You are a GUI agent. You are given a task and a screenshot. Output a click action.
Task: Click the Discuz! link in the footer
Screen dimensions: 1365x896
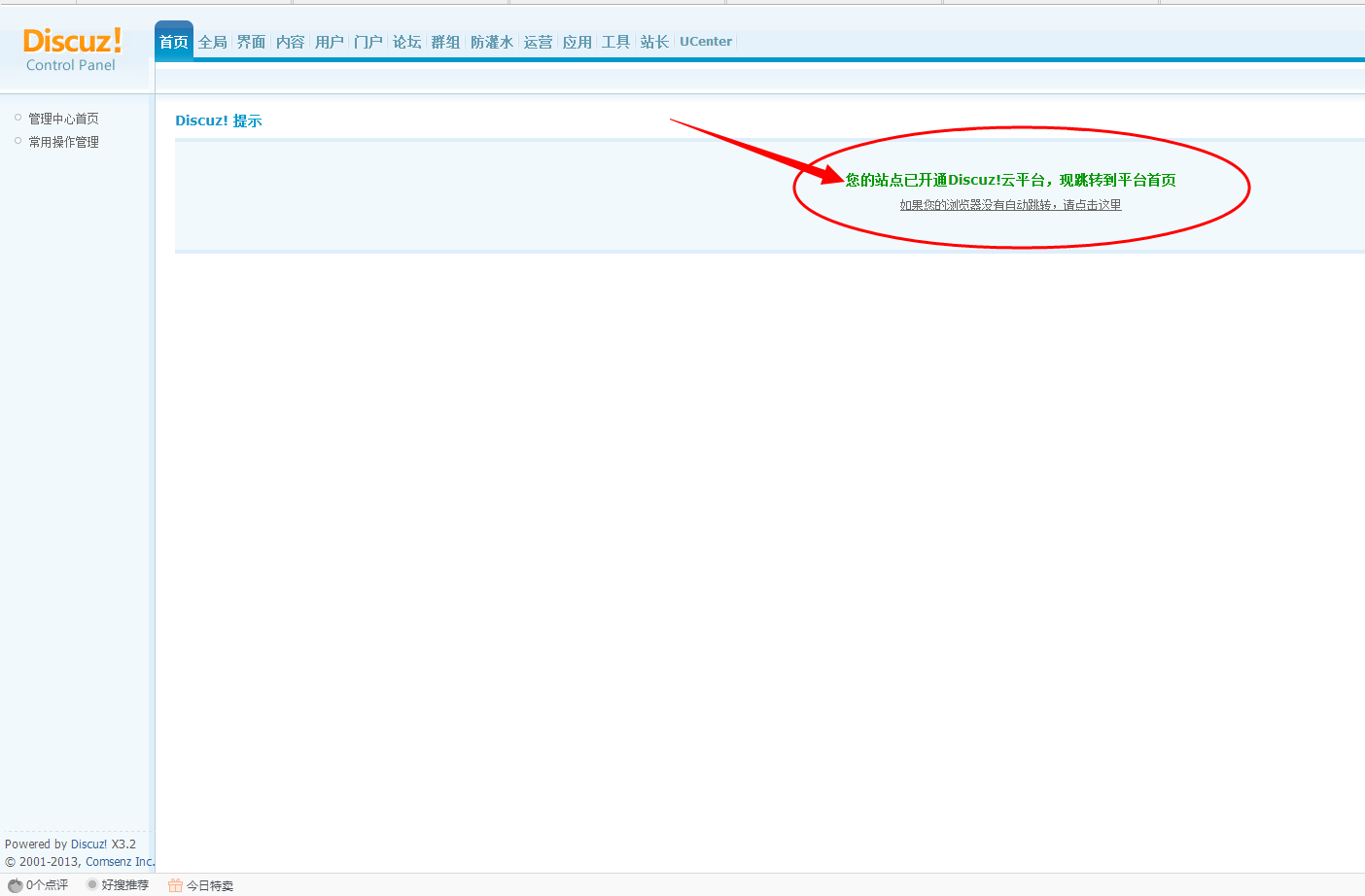(x=88, y=844)
